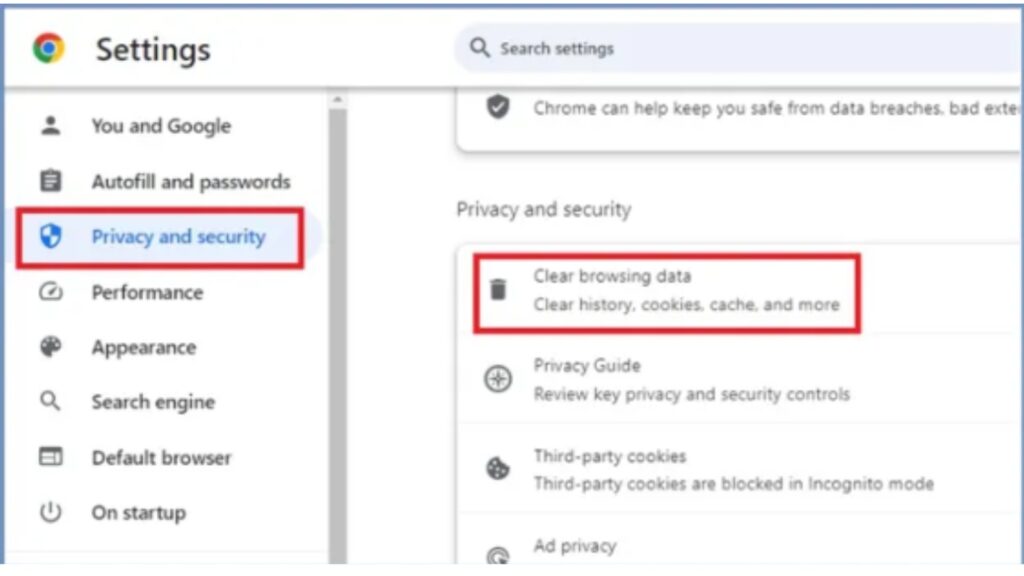This screenshot has width=1024, height=576.
Task: Open Clear browsing data option
Action: [x=686, y=290]
